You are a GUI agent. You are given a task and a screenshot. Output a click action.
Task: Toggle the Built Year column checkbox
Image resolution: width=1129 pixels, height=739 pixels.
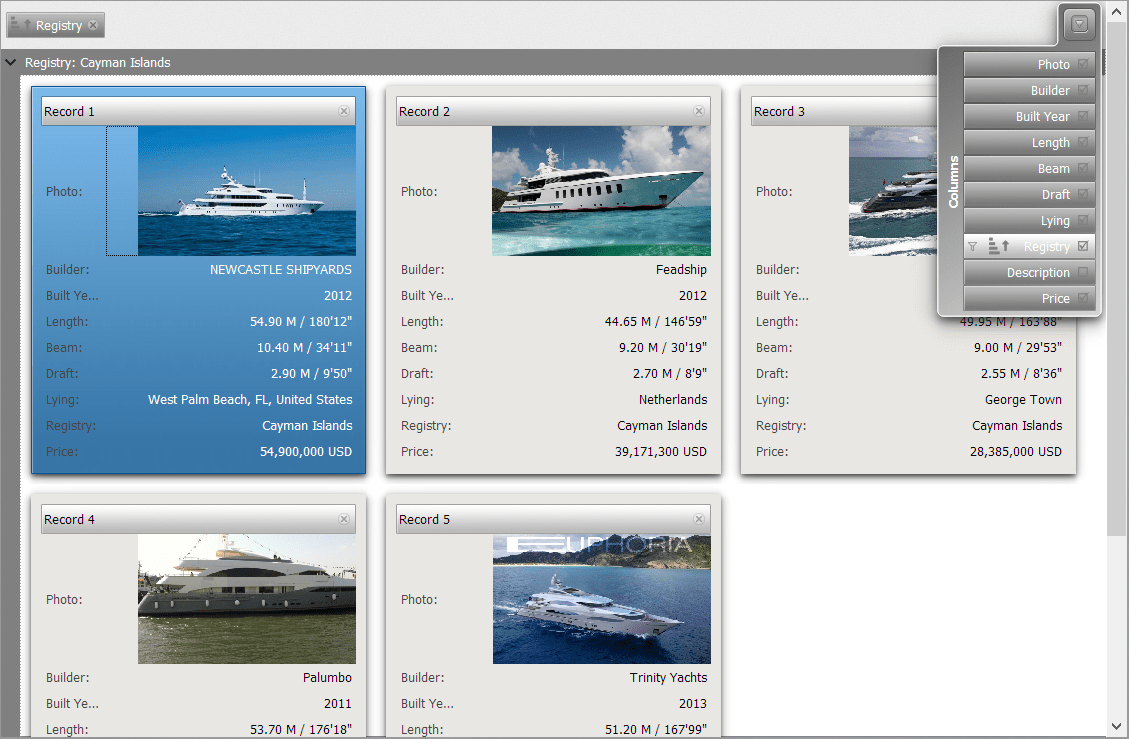[x=1083, y=116]
